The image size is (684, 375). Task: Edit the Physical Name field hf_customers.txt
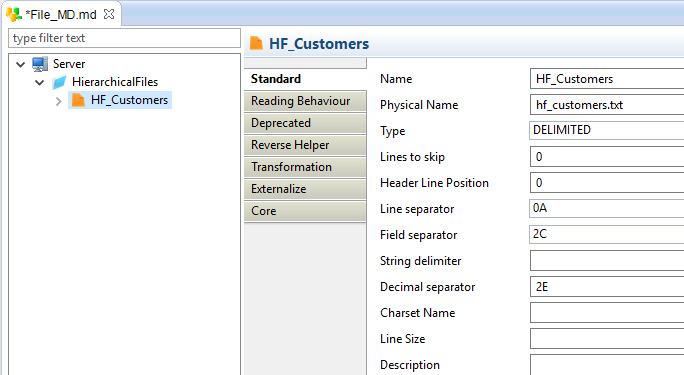point(607,105)
